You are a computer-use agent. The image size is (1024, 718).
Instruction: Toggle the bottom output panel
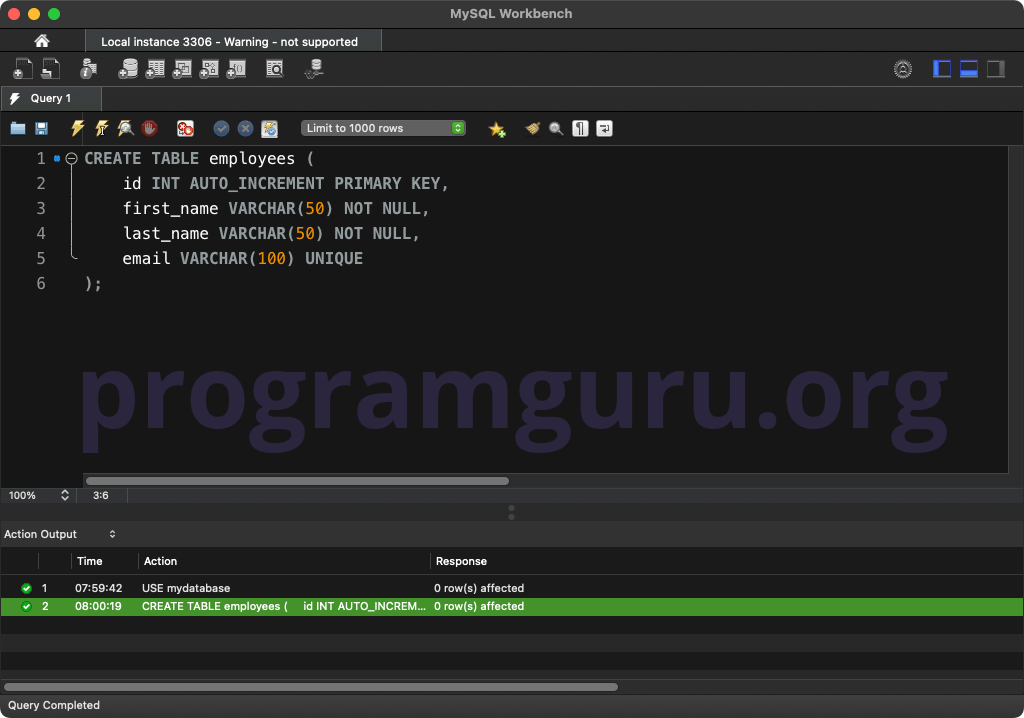[968, 69]
